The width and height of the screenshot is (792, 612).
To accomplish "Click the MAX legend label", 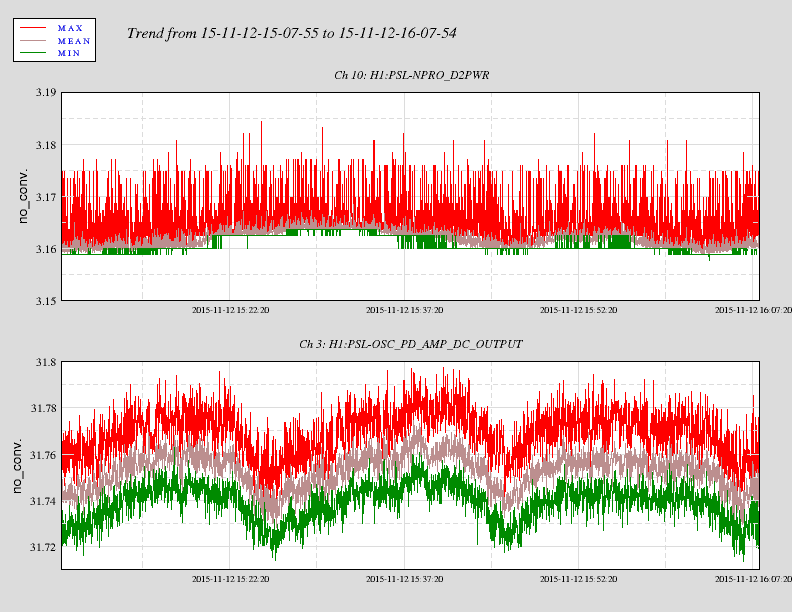I will point(70,28).
